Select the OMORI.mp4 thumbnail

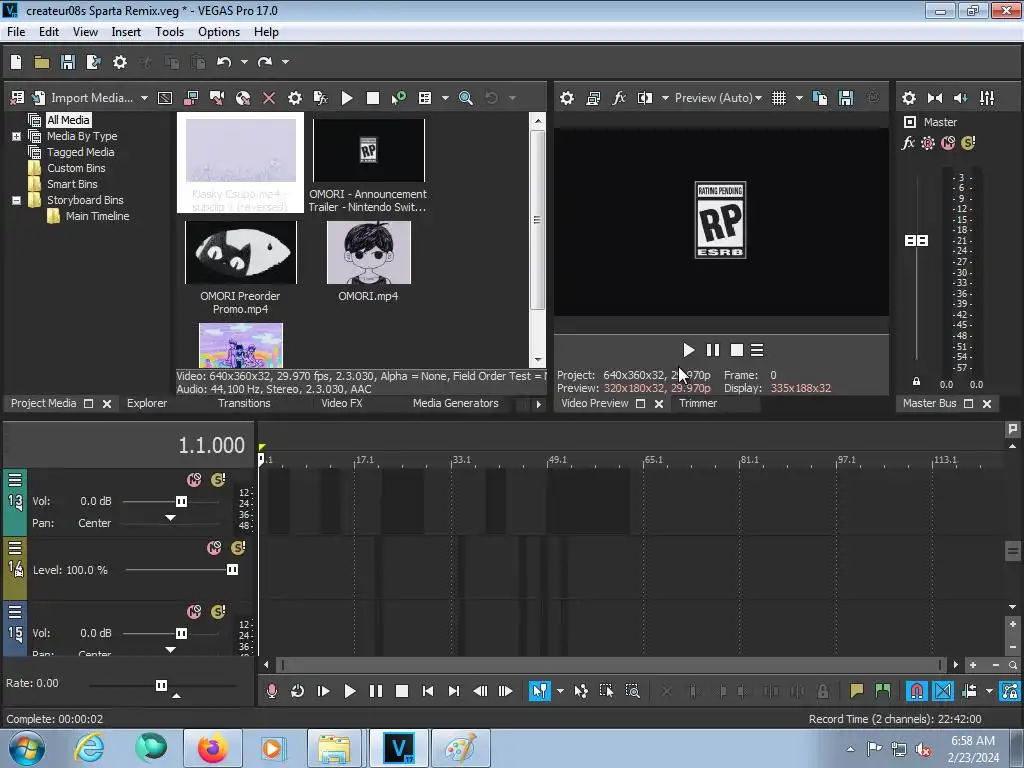[x=369, y=253]
